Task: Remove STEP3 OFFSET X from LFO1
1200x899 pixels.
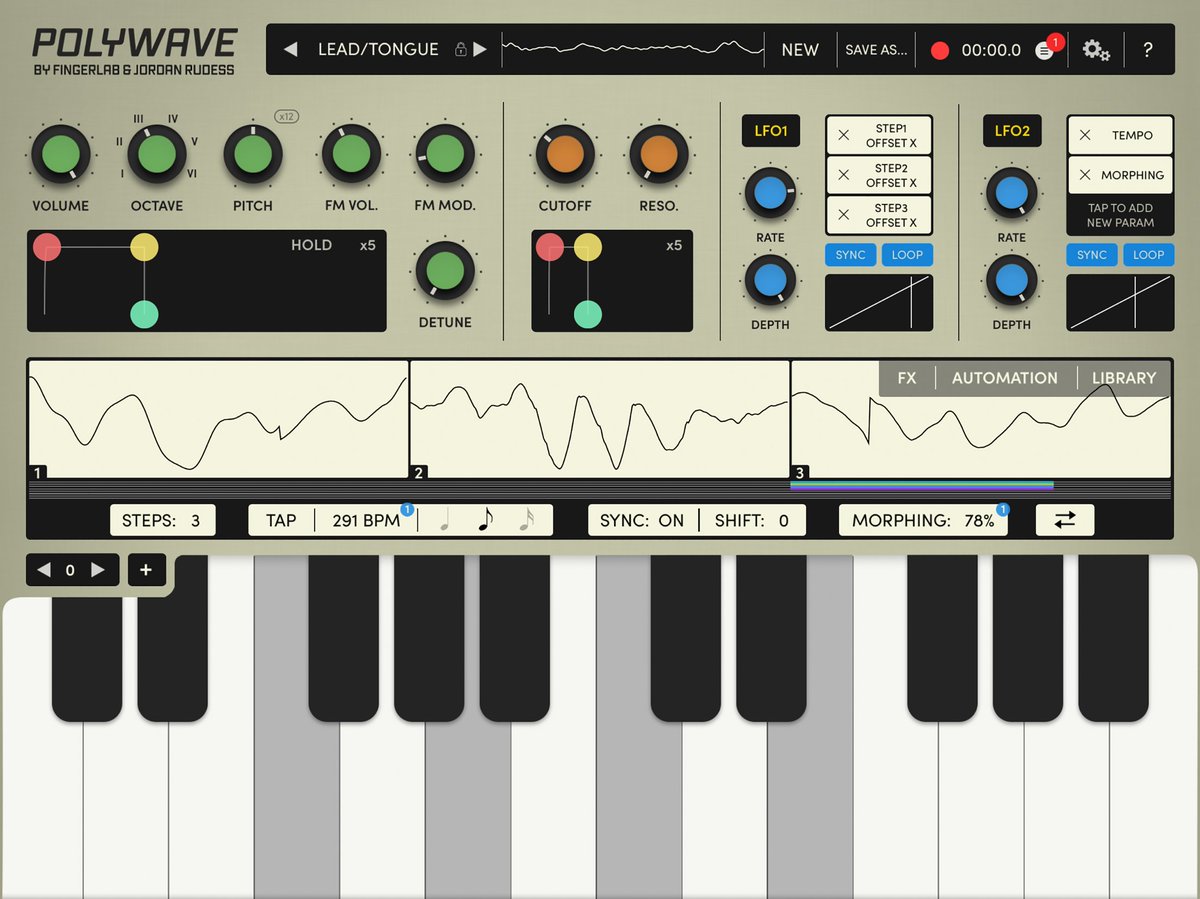Action: tap(843, 215)
